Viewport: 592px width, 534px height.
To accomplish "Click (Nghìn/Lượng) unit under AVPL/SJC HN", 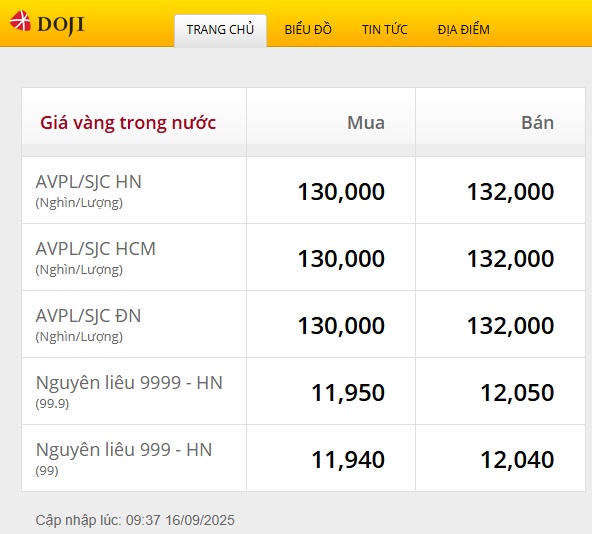I will point(79,203).
